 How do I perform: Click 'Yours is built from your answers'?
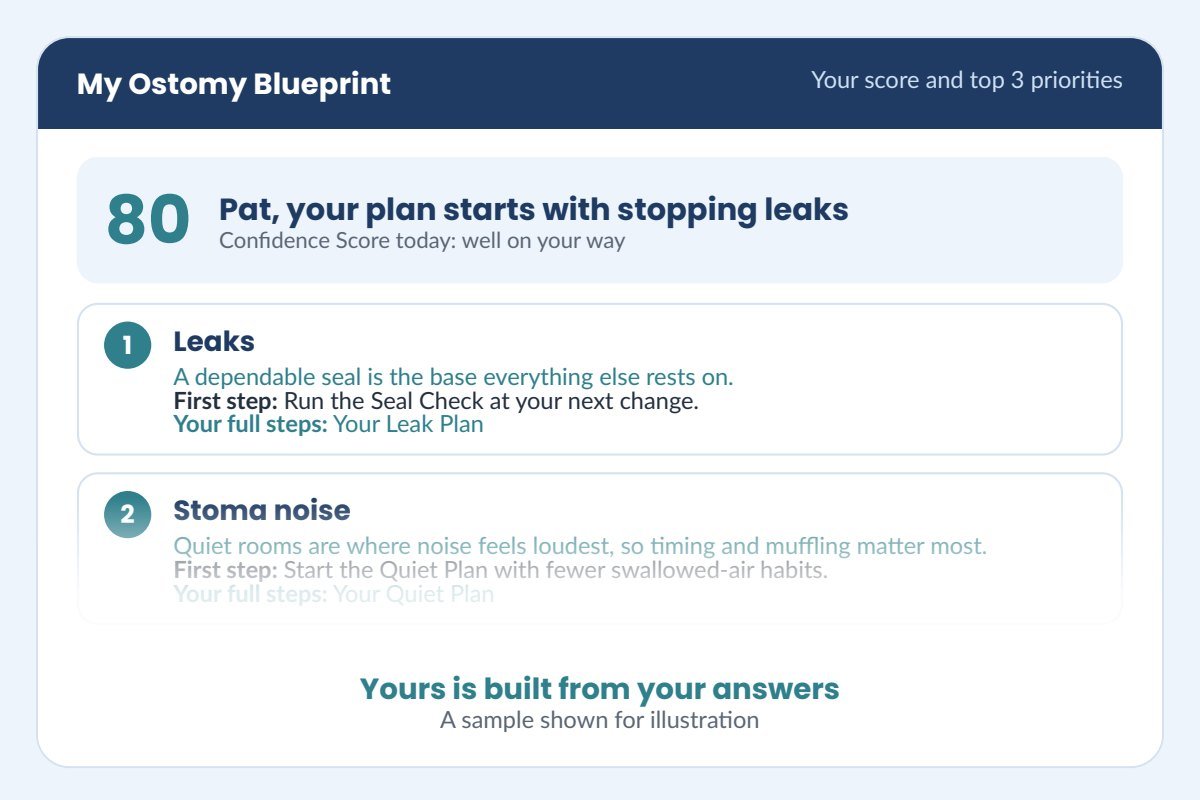click(x=600, y=688)
